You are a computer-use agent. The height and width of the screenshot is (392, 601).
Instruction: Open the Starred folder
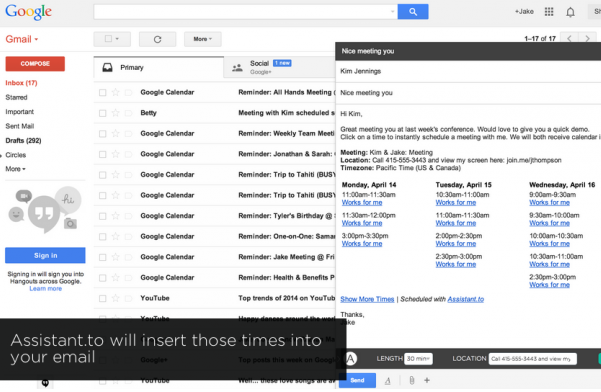(16, 97)
